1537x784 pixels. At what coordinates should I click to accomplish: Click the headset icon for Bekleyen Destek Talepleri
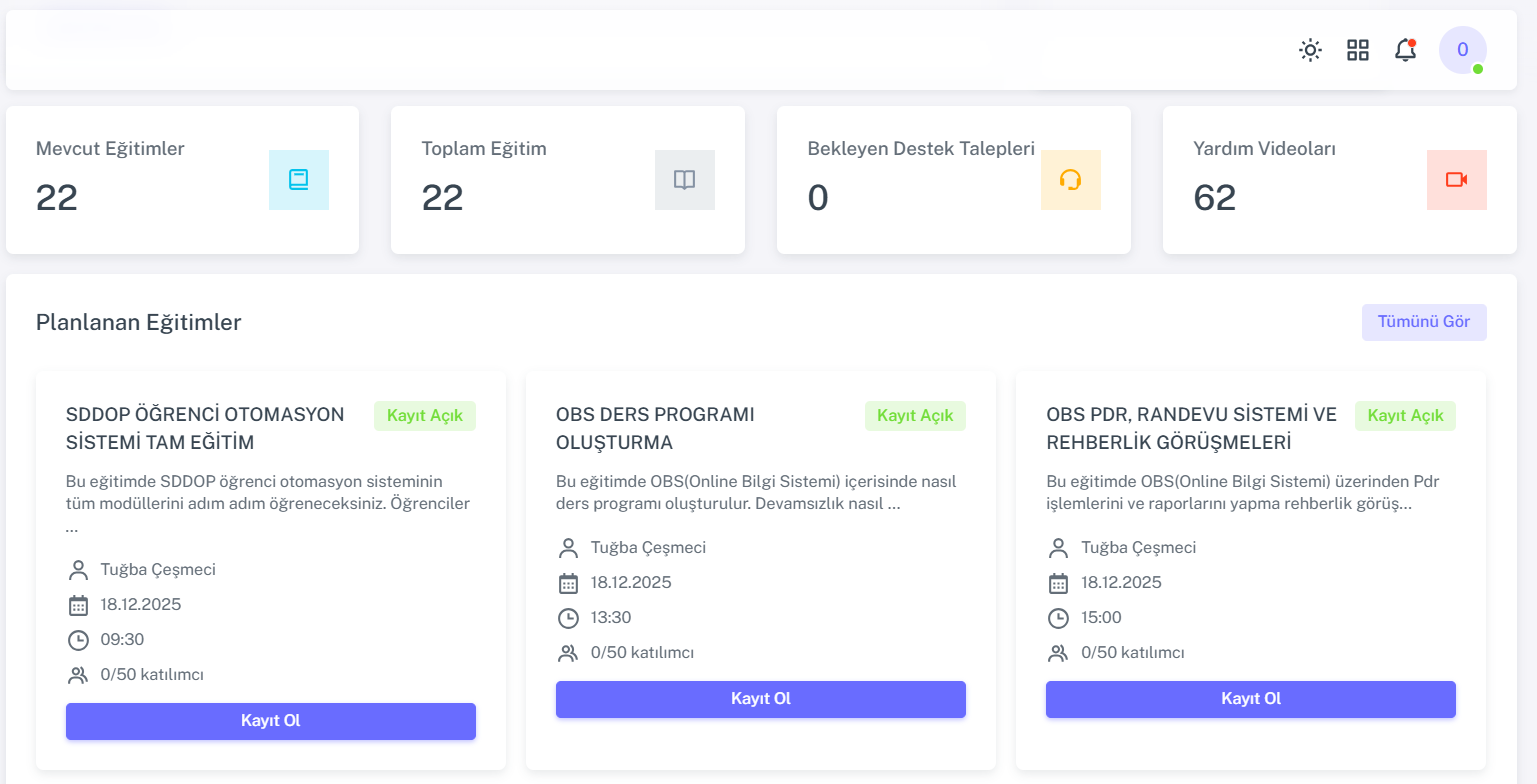pyautogui.click(x=1071, y=180)
